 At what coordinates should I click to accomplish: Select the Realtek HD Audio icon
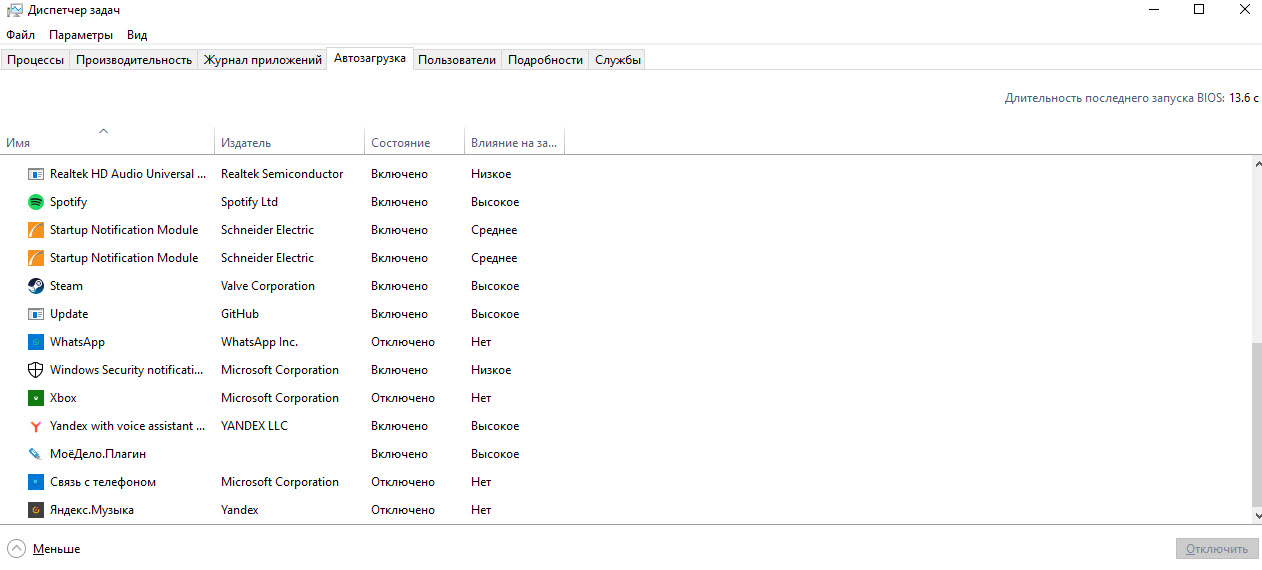click(36, 174)
